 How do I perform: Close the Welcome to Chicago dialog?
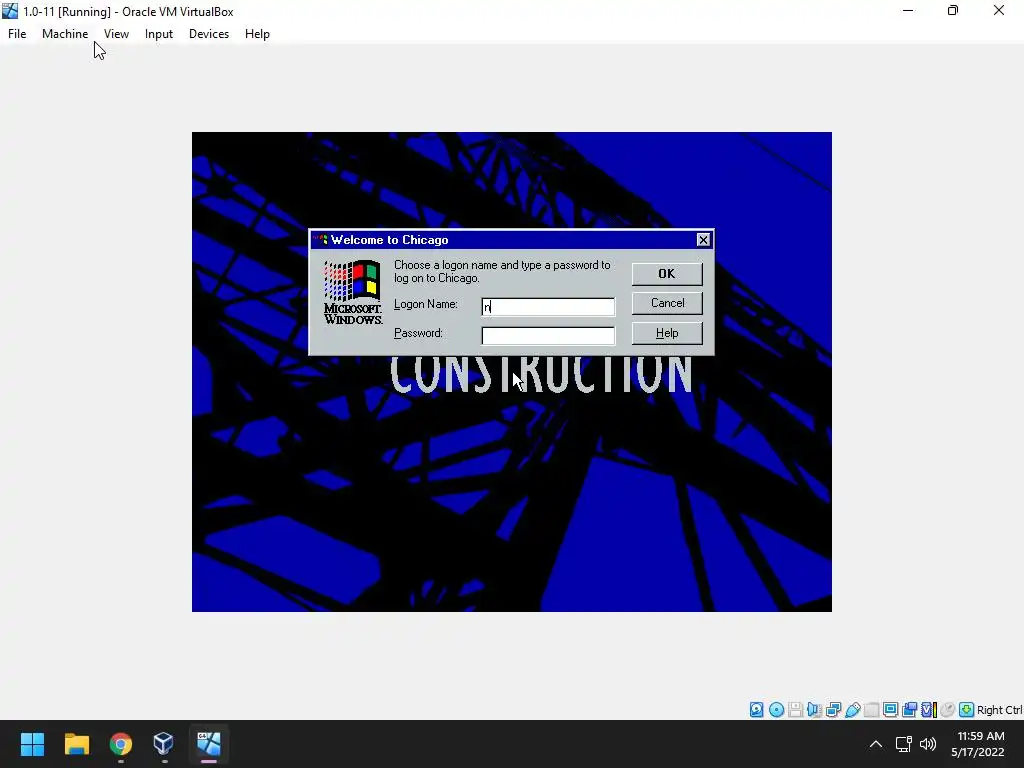pos(703,240)
